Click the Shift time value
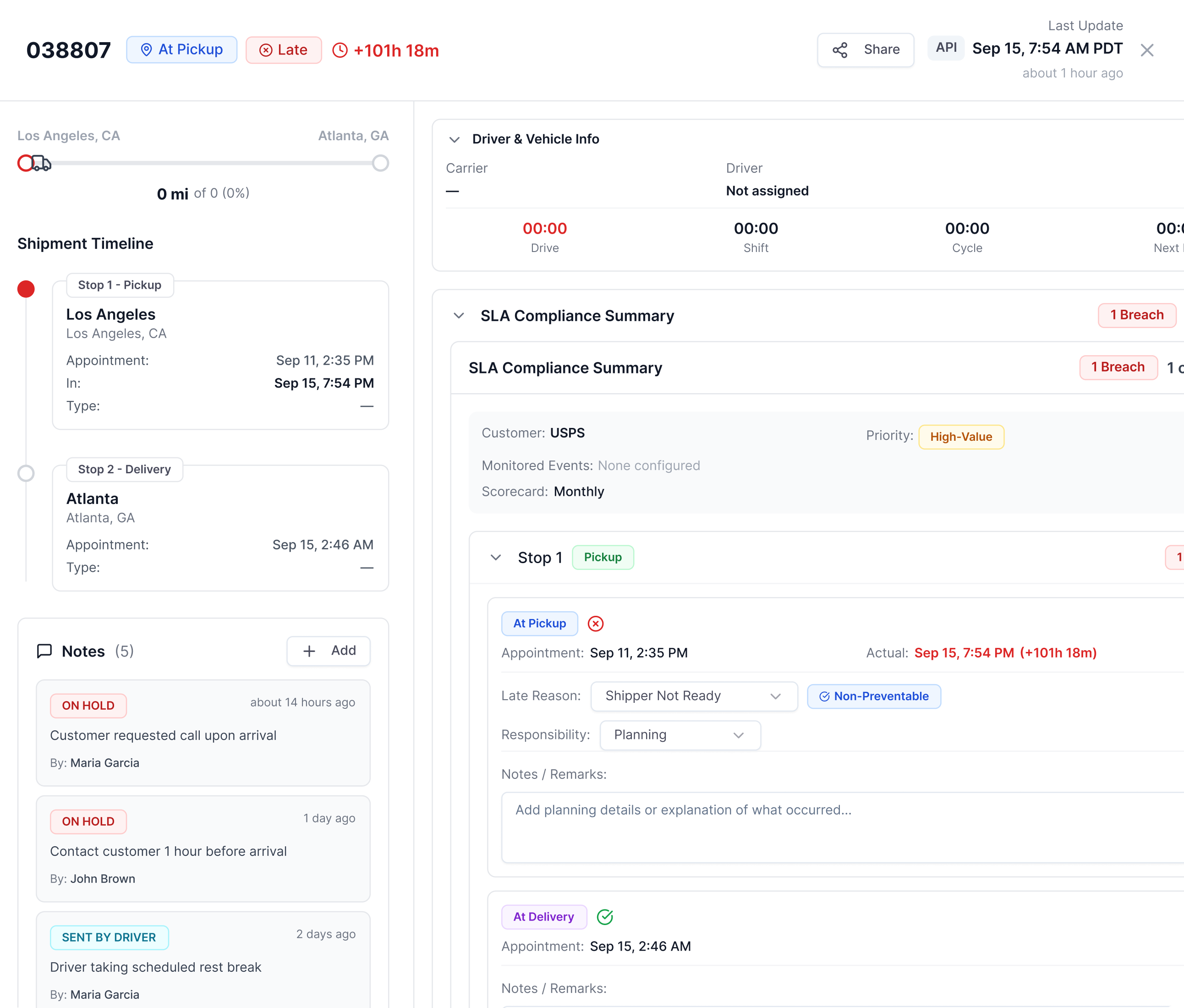Screen dimensions: 1184x1008 tap(756, 229)
